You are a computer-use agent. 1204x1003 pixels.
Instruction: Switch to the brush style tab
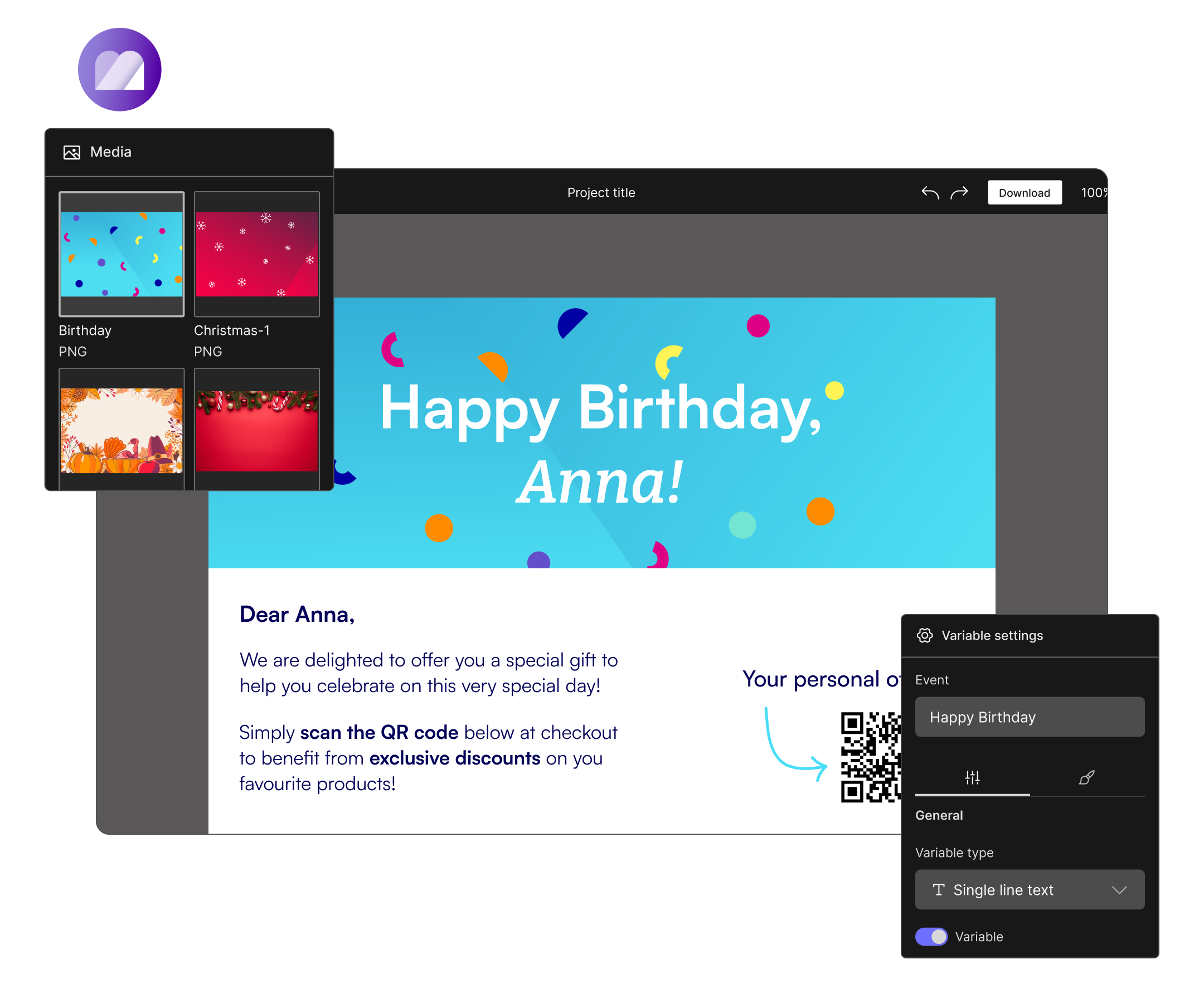click(1086, 778)
